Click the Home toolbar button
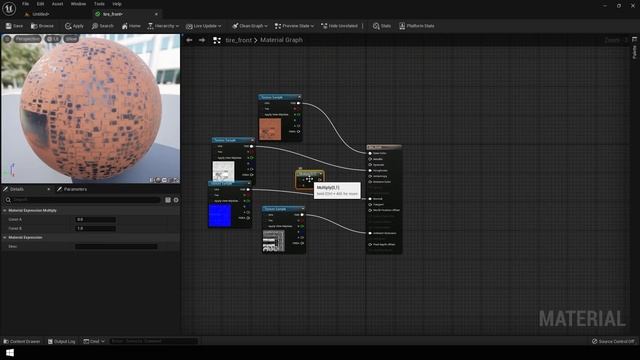This screenshot has width=640, height=360. 131,26
